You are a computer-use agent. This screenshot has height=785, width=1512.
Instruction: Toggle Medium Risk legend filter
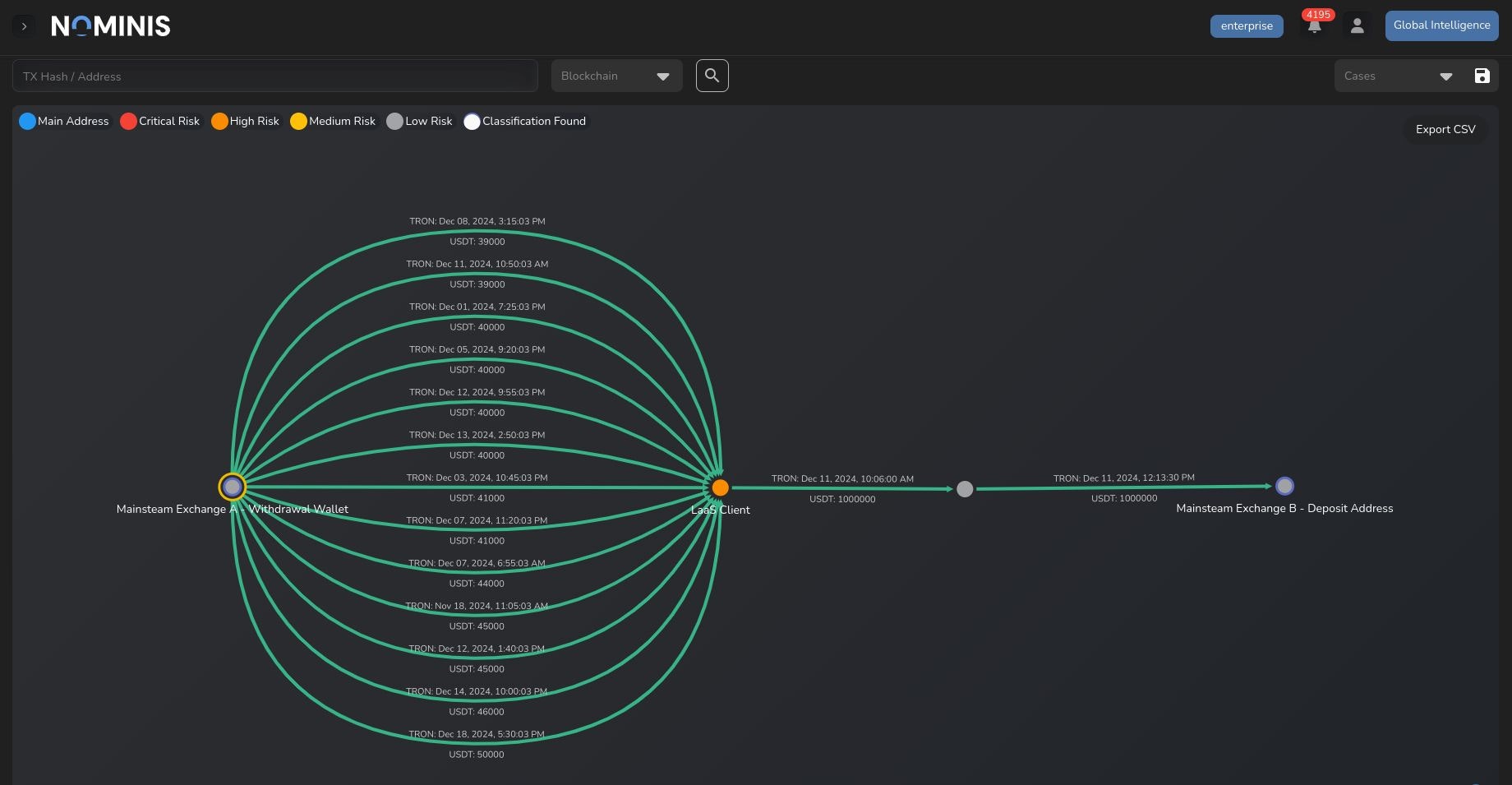click(333, 121)
